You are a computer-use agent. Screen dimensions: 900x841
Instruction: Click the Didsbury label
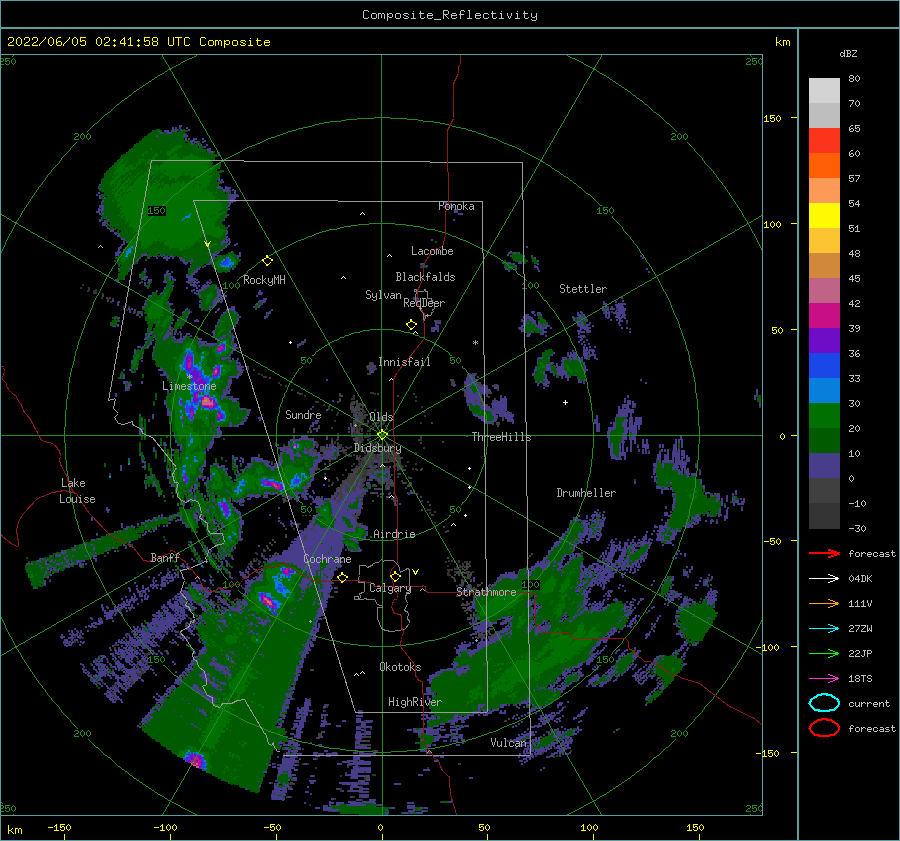(x=378, y=448)
